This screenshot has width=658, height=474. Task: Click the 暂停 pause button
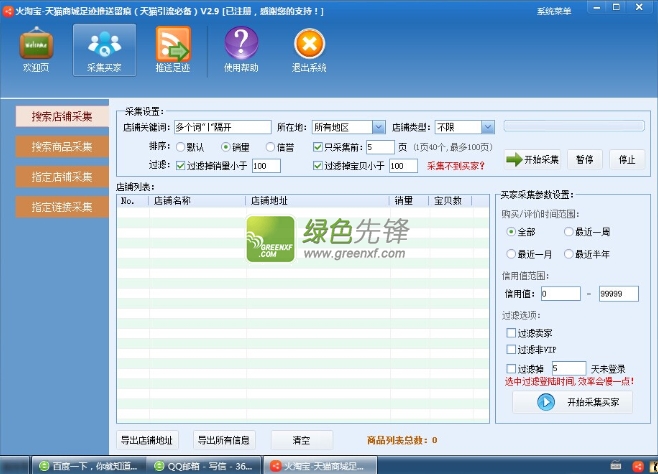(x=585, y=159)
